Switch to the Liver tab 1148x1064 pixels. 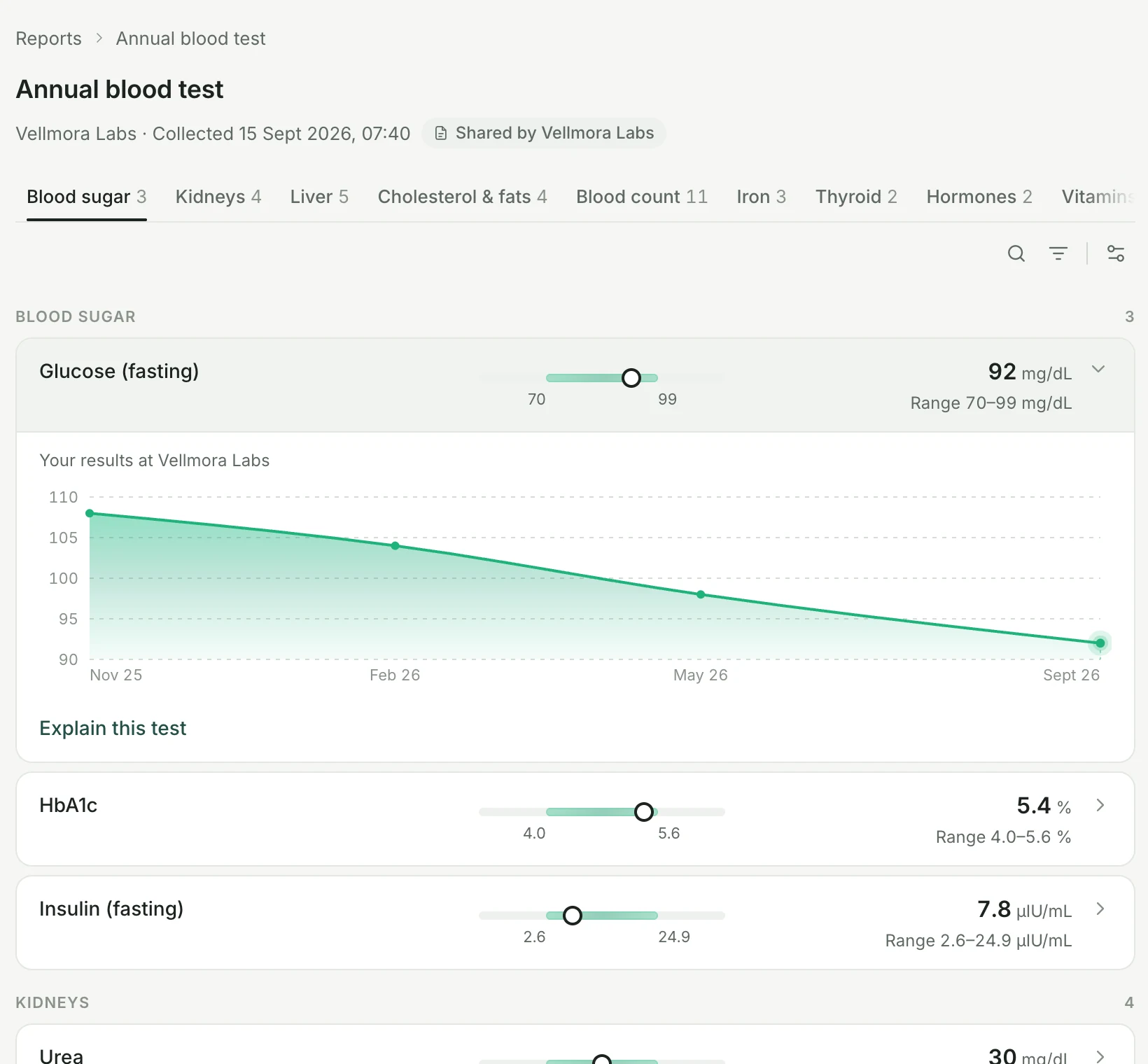click(319, 197)
